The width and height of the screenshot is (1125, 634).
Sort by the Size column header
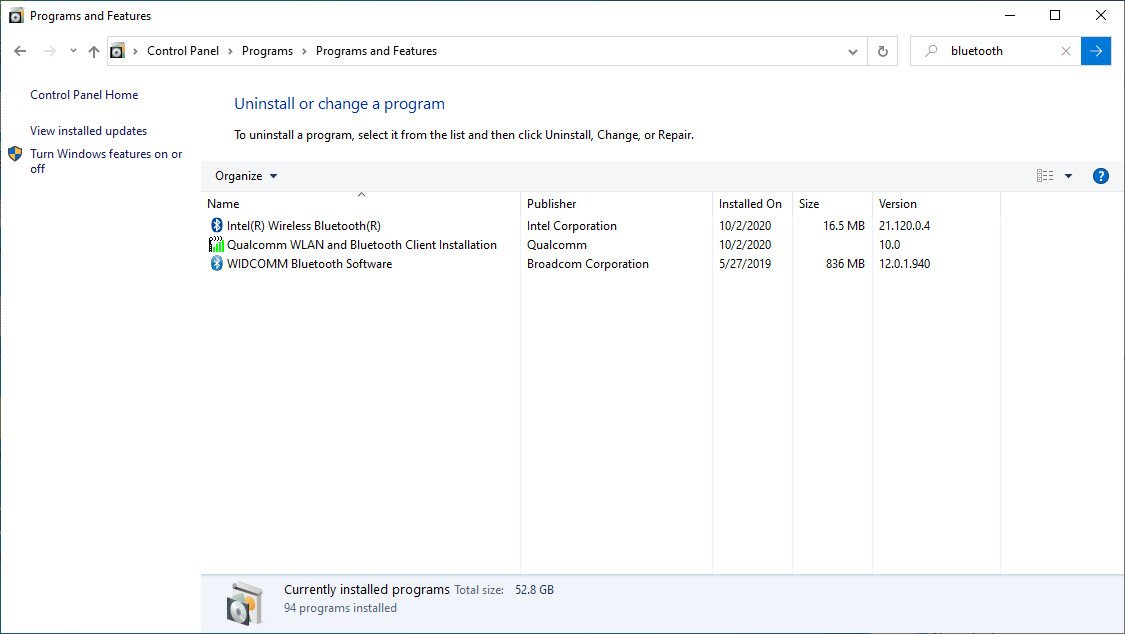832,204
